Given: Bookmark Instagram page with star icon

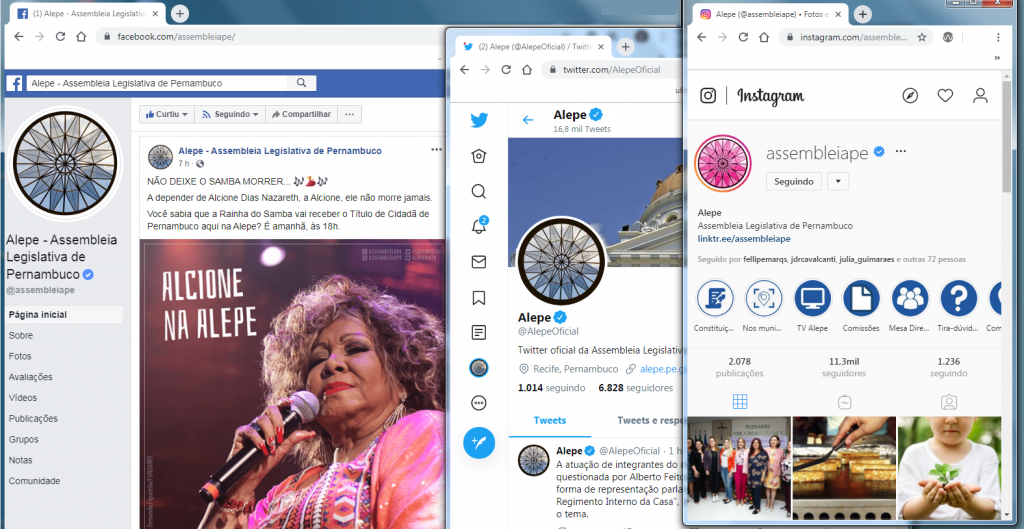Looking at the screenshot, I should [x=921, y=37].
